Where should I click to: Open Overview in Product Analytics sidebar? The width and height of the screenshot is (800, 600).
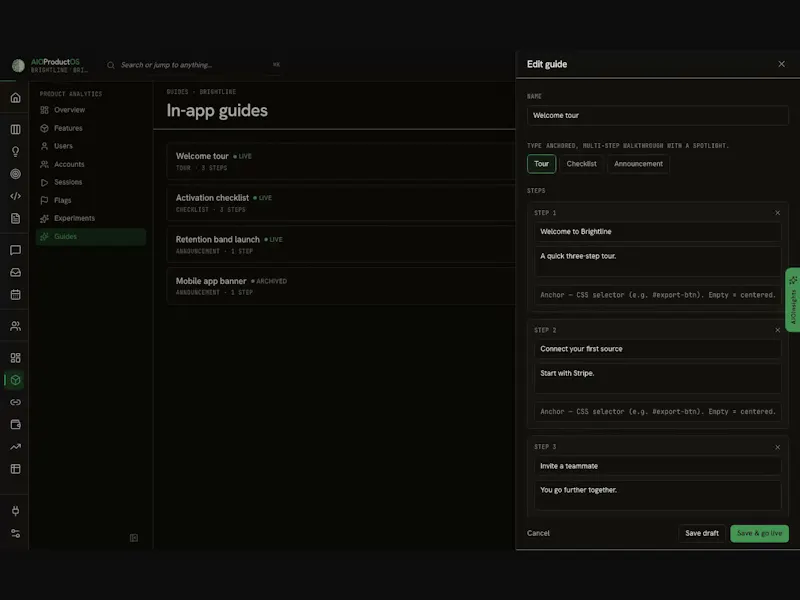(91, 110)
